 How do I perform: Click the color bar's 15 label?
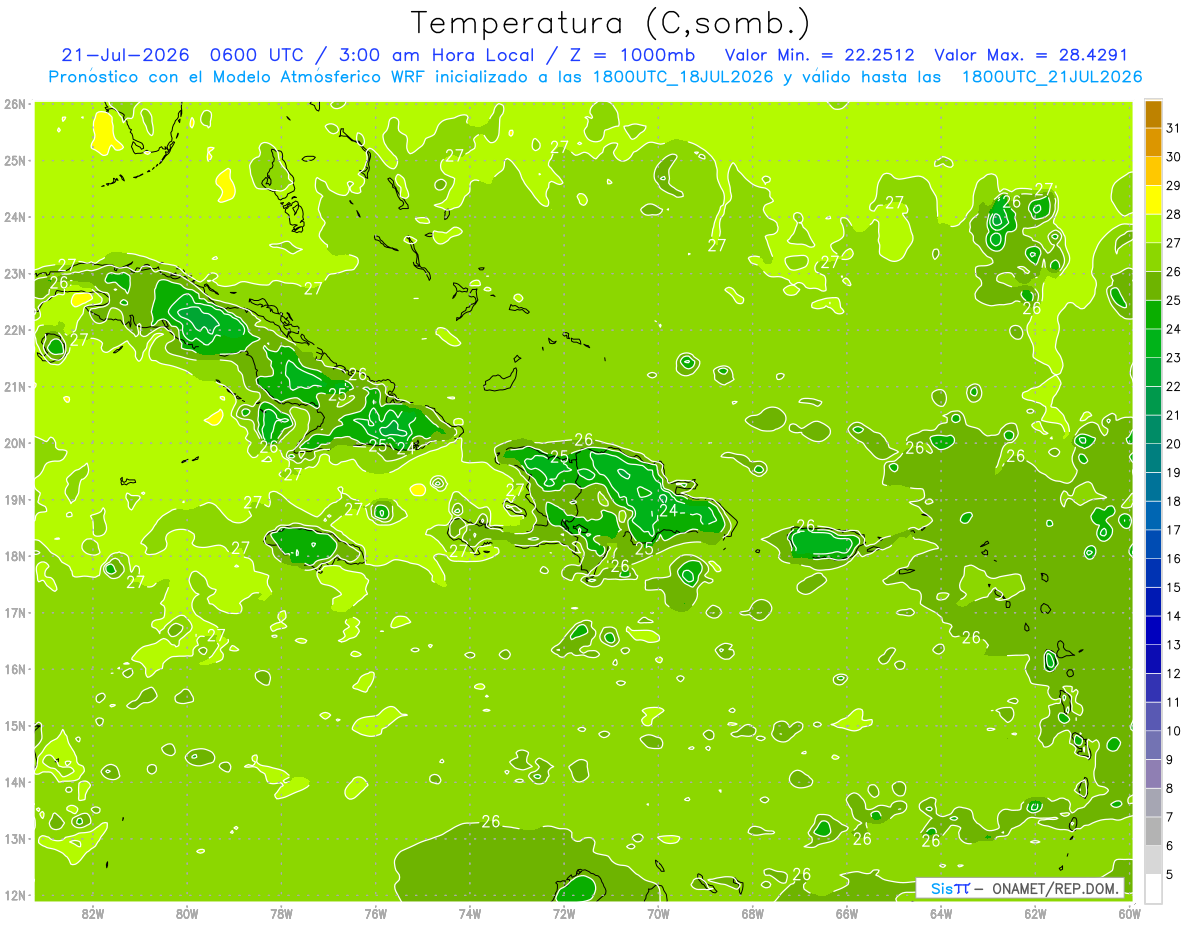[x=1173, y=587]
